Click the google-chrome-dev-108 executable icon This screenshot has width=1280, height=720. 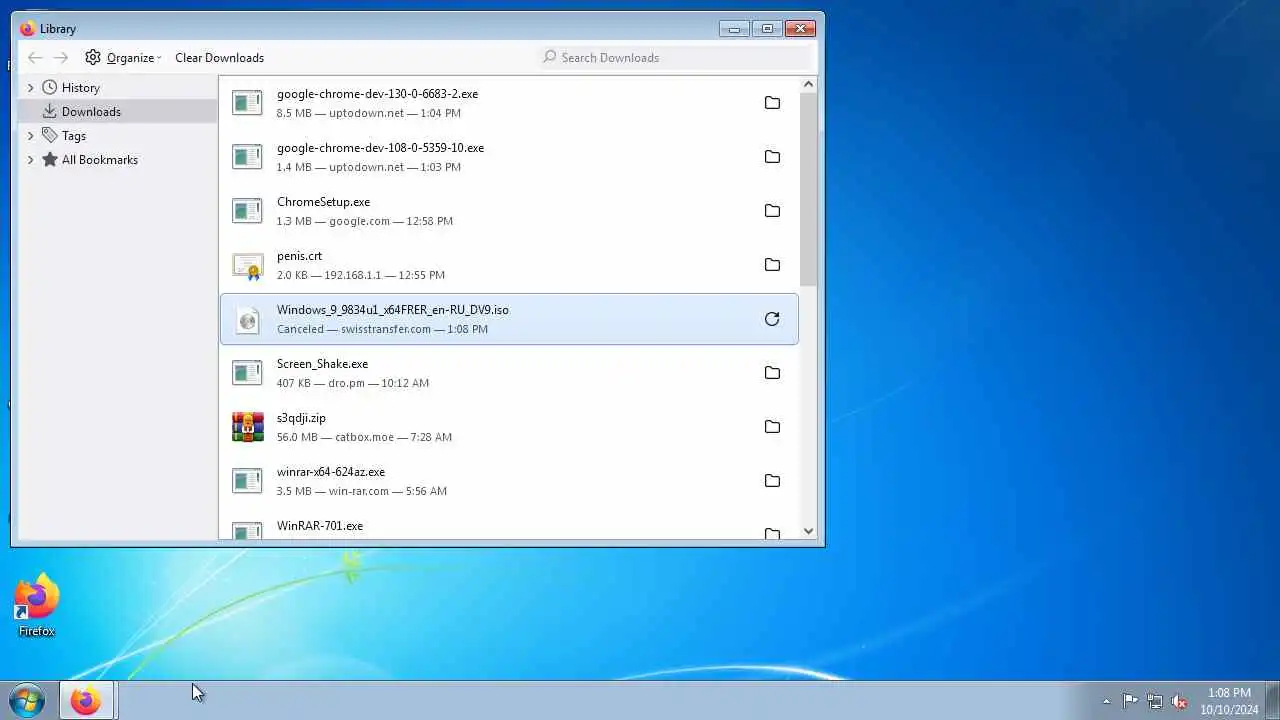pos(247,156)
